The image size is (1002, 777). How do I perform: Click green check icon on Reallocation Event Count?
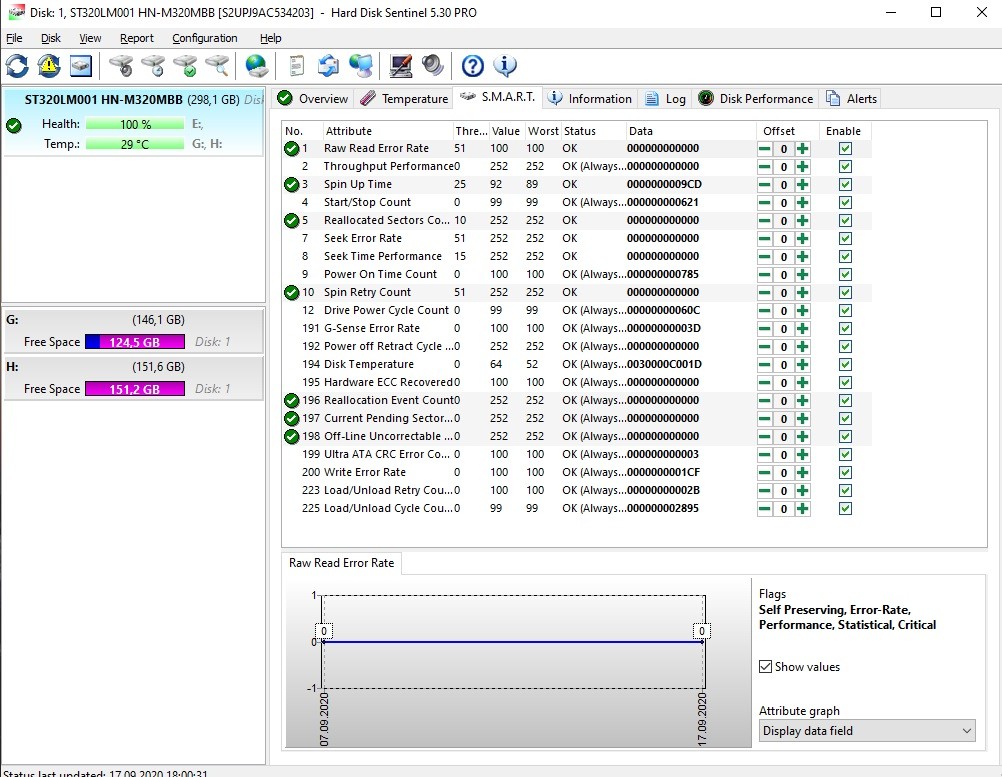pyautogui.click(x=291, y=401)
